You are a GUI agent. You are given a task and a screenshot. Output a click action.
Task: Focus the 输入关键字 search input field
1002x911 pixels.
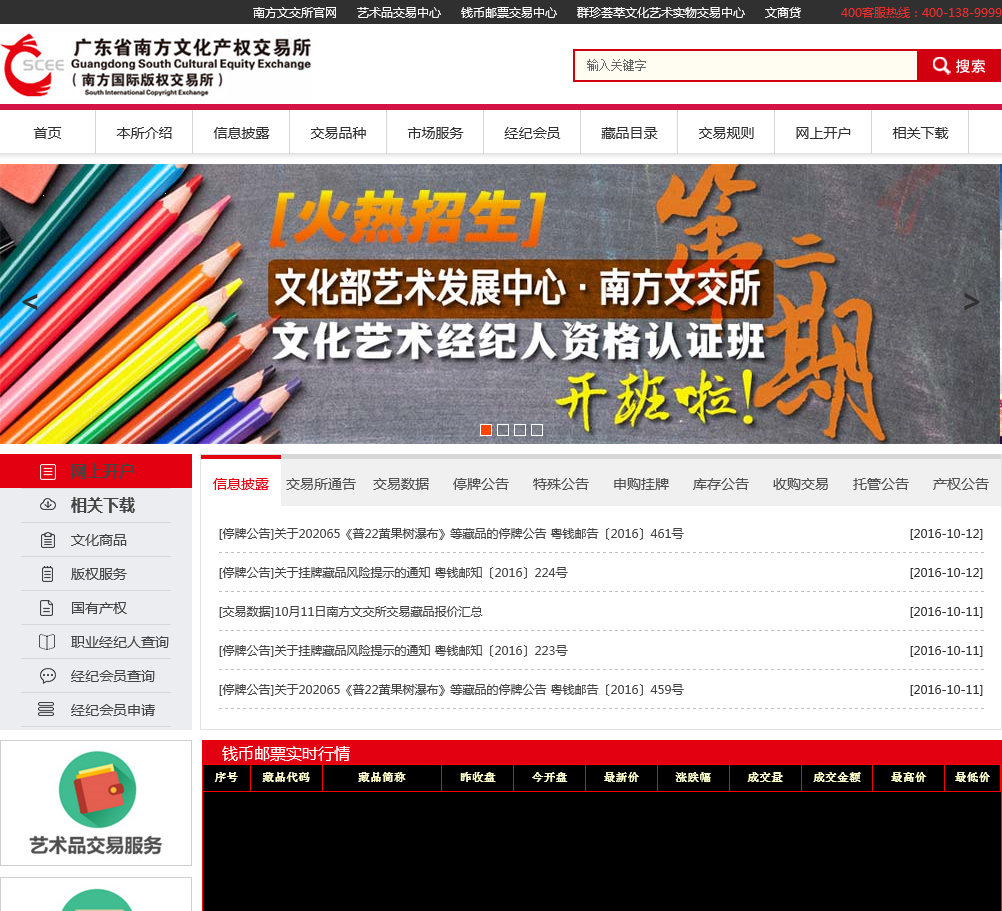point(746,65)
